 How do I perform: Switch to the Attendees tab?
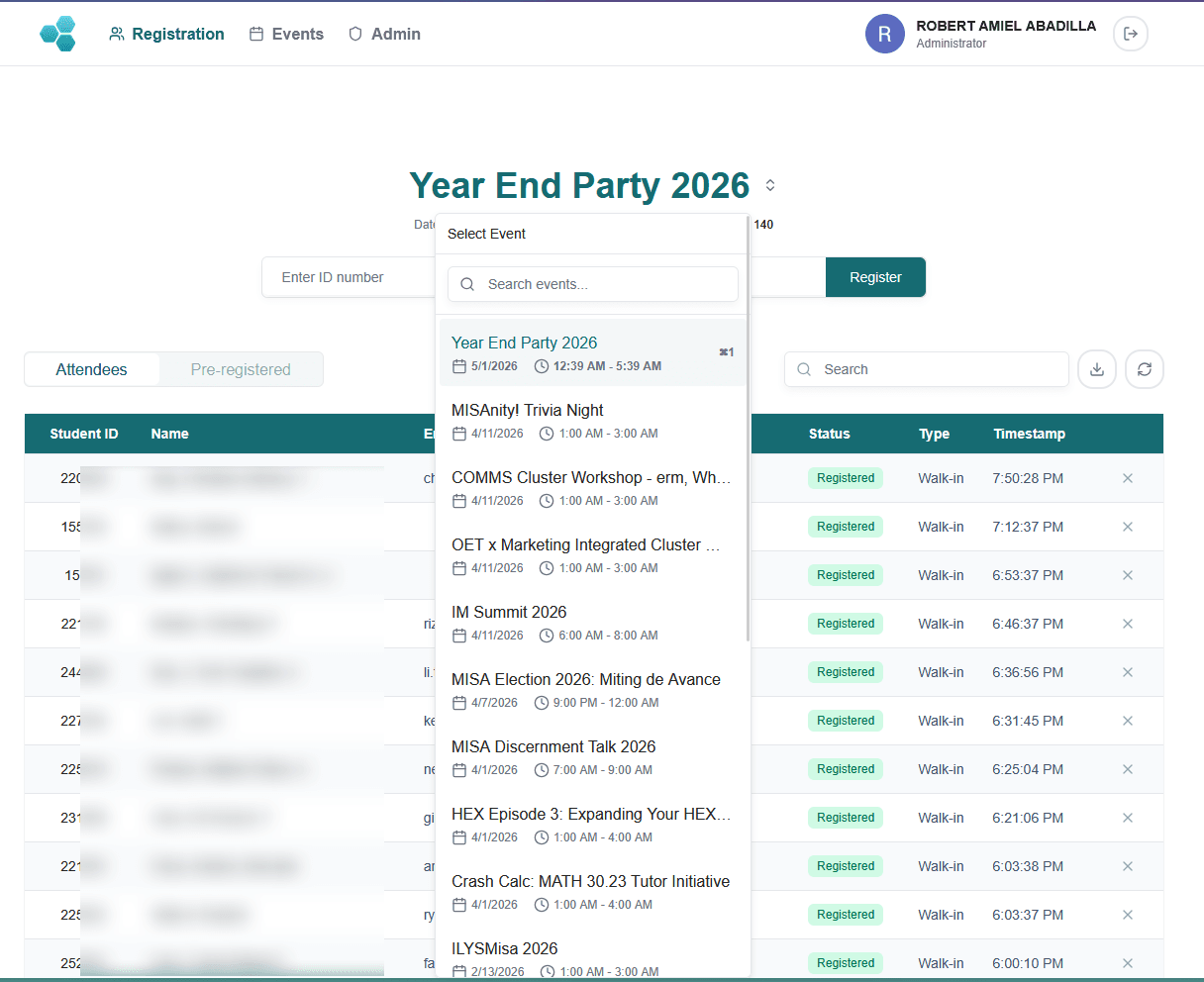(91, 369)
